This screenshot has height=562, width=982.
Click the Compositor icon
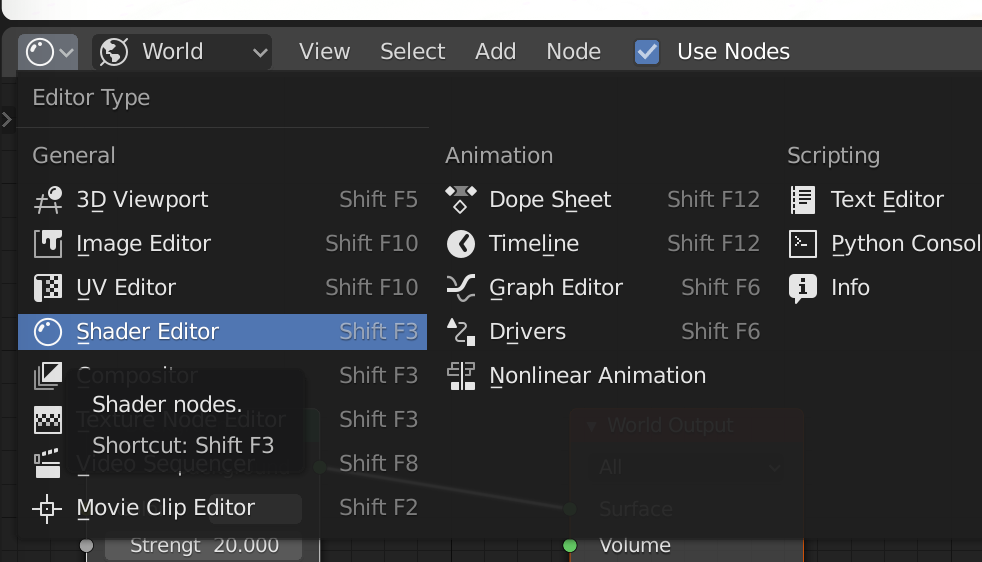(x=48, y=376)
